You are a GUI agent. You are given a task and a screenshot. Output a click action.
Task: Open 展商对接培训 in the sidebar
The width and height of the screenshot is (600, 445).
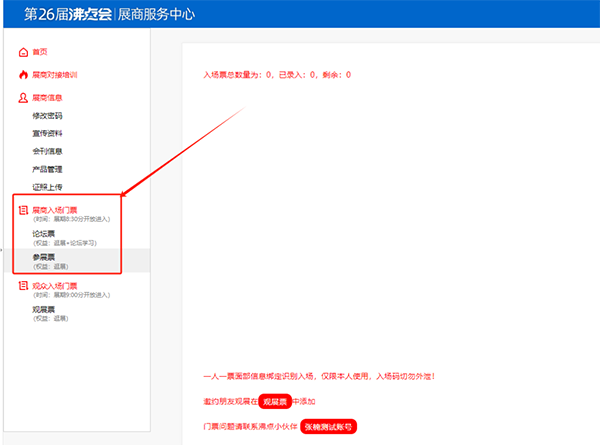(54, 74)
